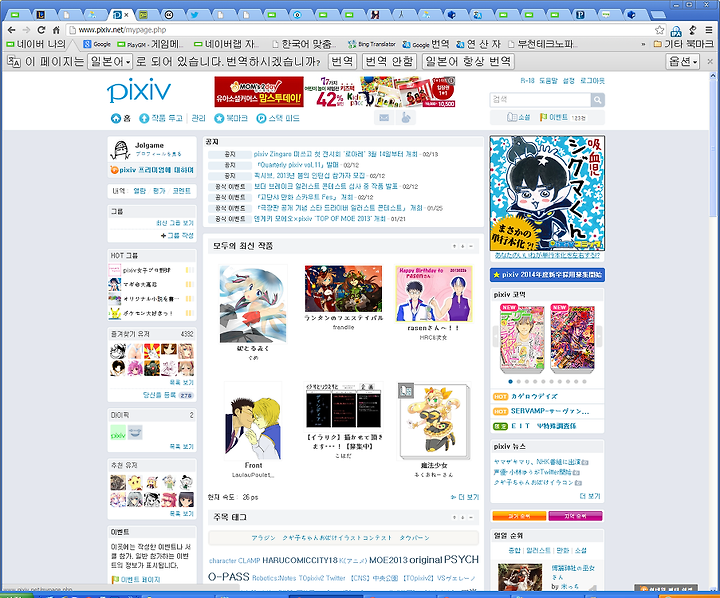Screen dimensions: 720x598
Task: Click 더 보기 under latest works
Action: pyautogui.click(x=465, y=497)
